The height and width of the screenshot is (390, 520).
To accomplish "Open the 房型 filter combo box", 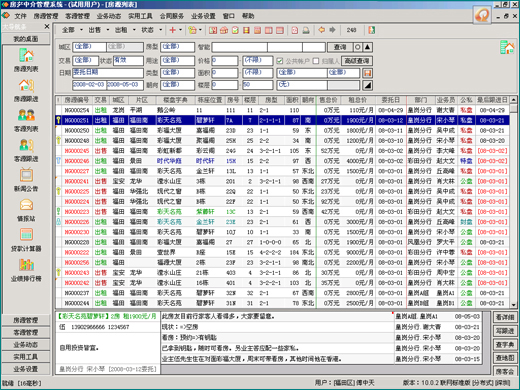I will click(177, 47).
